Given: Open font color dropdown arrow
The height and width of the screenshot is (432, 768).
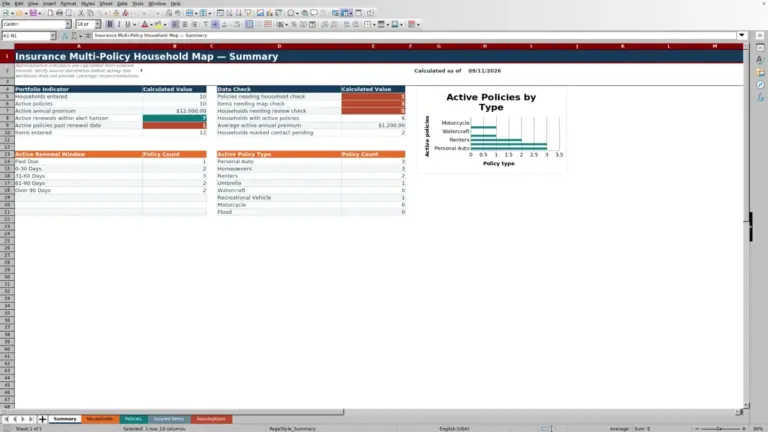Looking at the screenshot, I should pyautogui.click(x=151, y=24).
